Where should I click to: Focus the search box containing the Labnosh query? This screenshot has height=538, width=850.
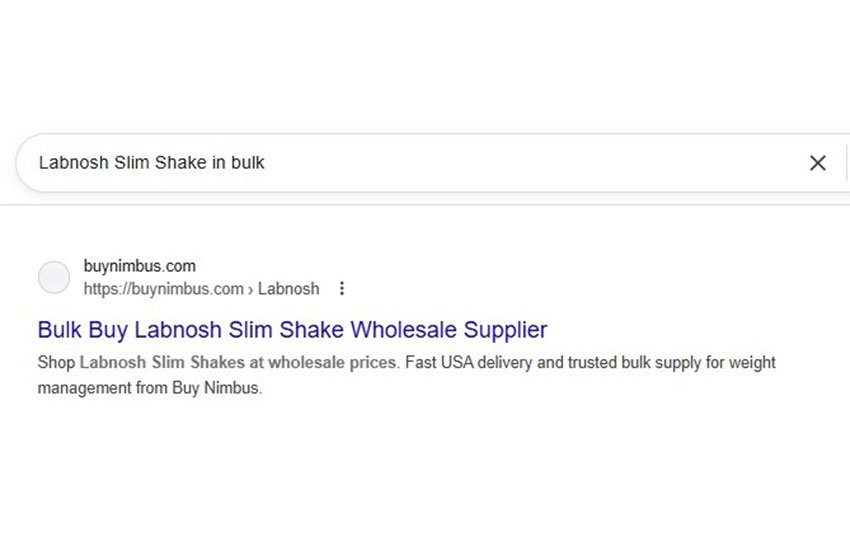pos(400,163)
